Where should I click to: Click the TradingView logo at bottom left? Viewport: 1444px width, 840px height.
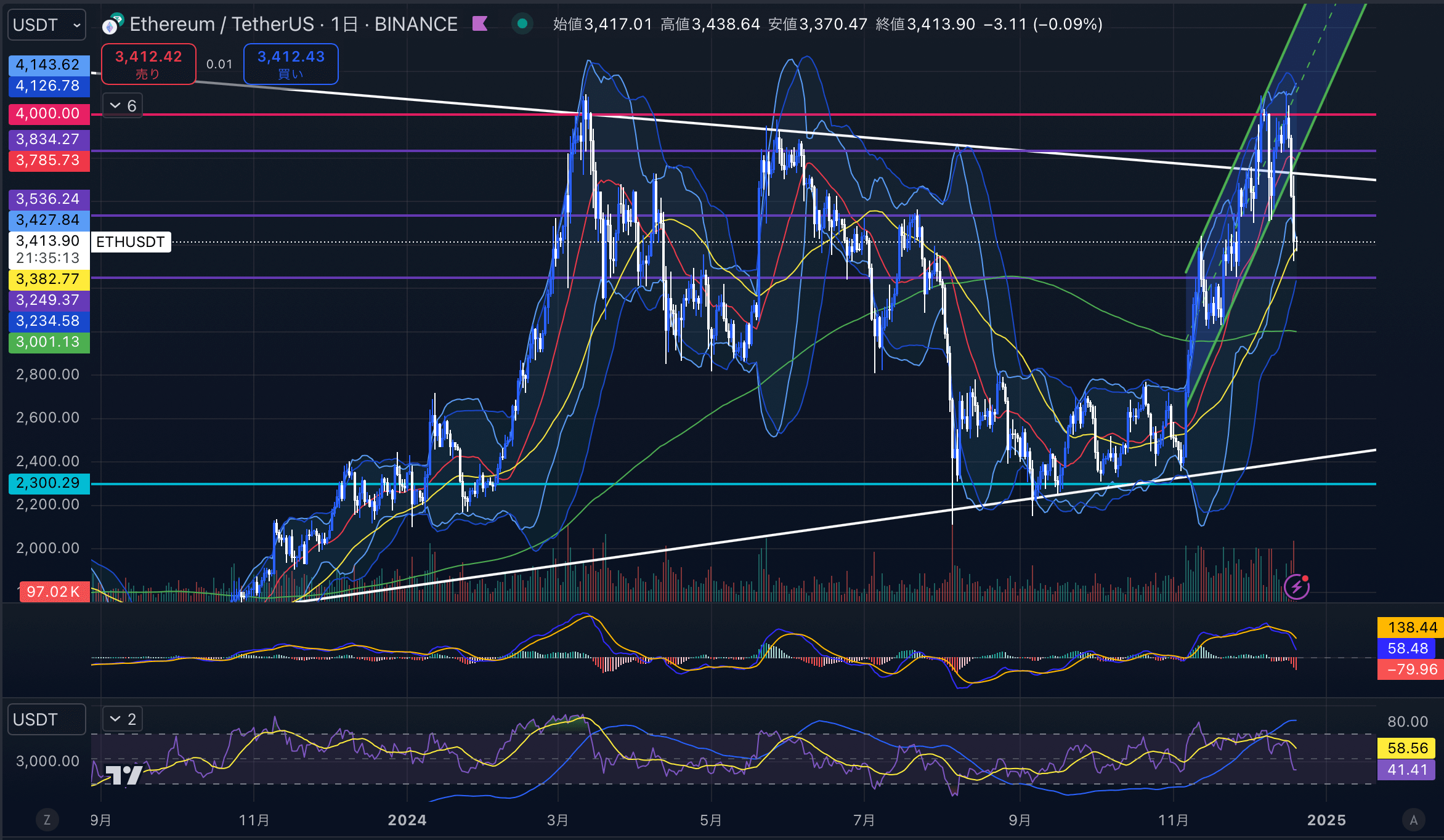[x=124, y=775]
